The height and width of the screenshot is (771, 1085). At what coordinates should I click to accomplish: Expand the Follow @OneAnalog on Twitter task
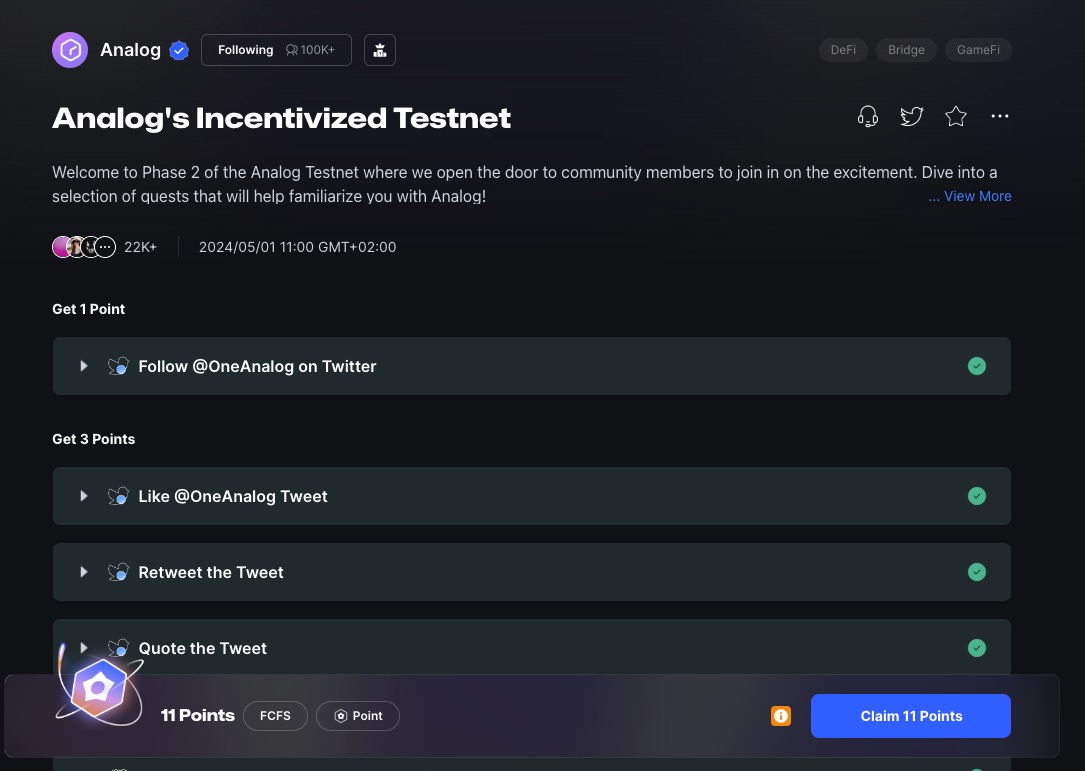[x=84, y=366]
